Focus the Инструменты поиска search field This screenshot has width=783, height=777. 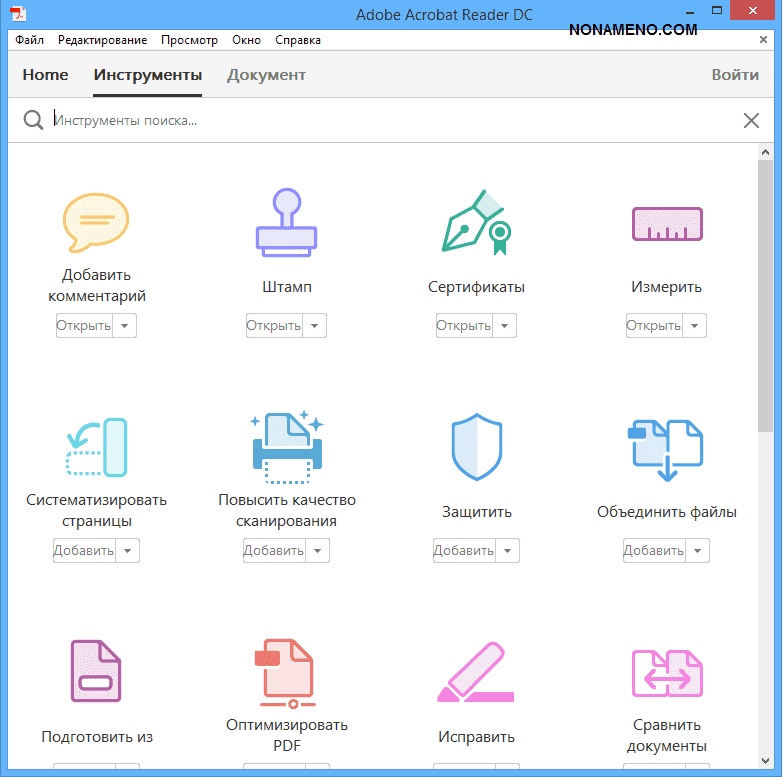tap(390, 121)
